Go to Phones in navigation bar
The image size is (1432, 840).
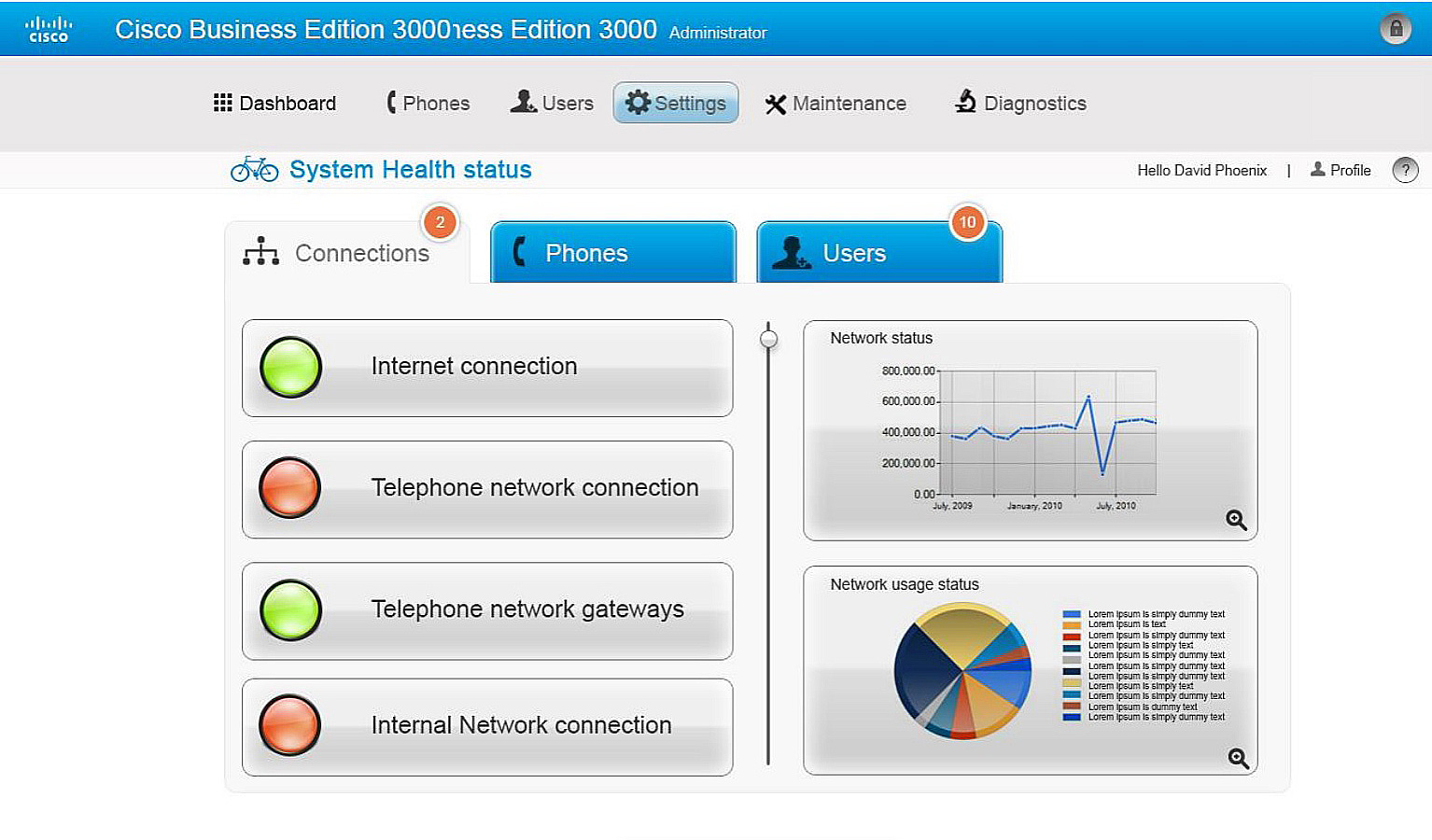coord(428,103)
